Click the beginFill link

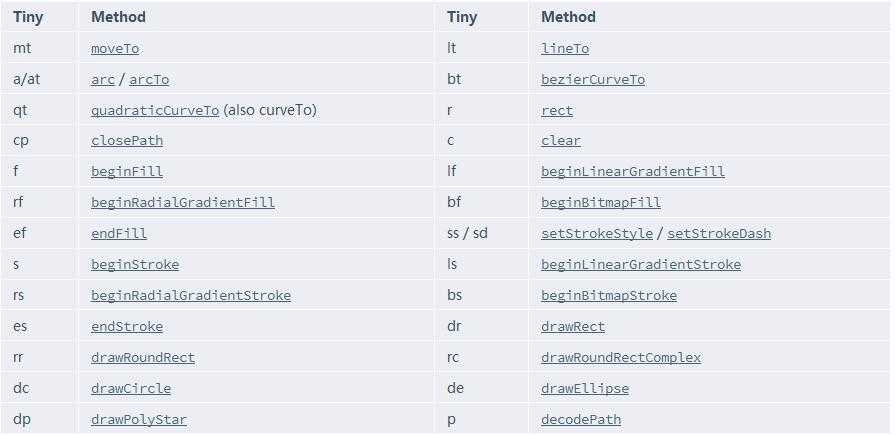coord(127,172)
